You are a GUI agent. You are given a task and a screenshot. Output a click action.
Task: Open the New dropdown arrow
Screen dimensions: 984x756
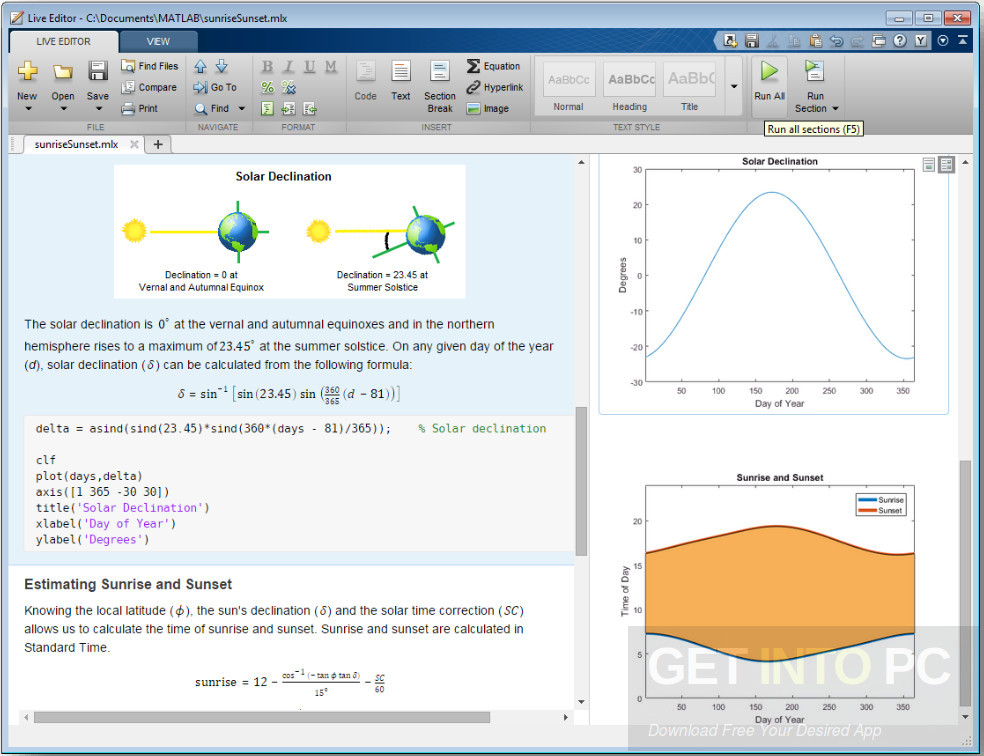(27, 109)
